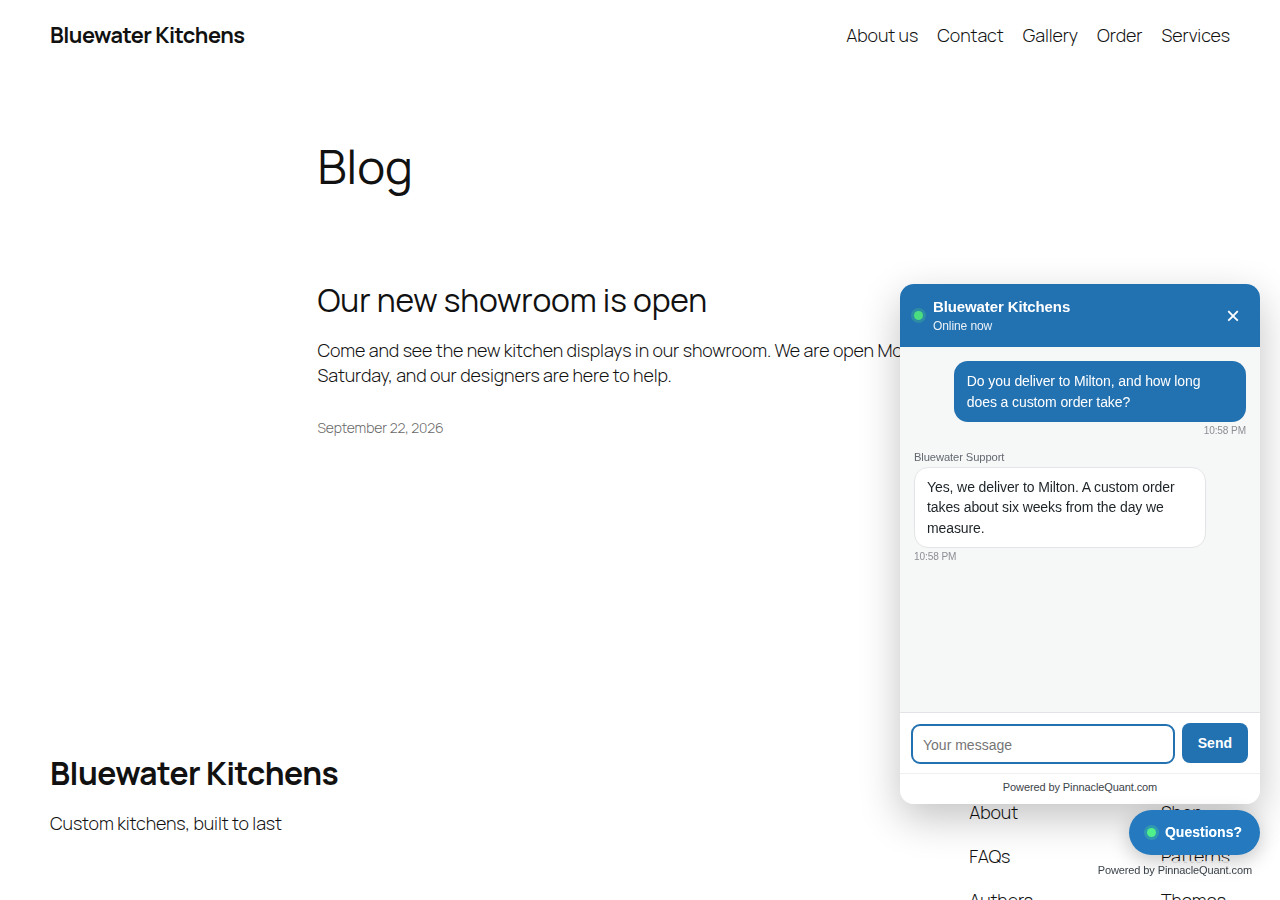The height and width of the screenshot is (900, 1280).
Task: Open the About us menu item
Action: [882, 36]
